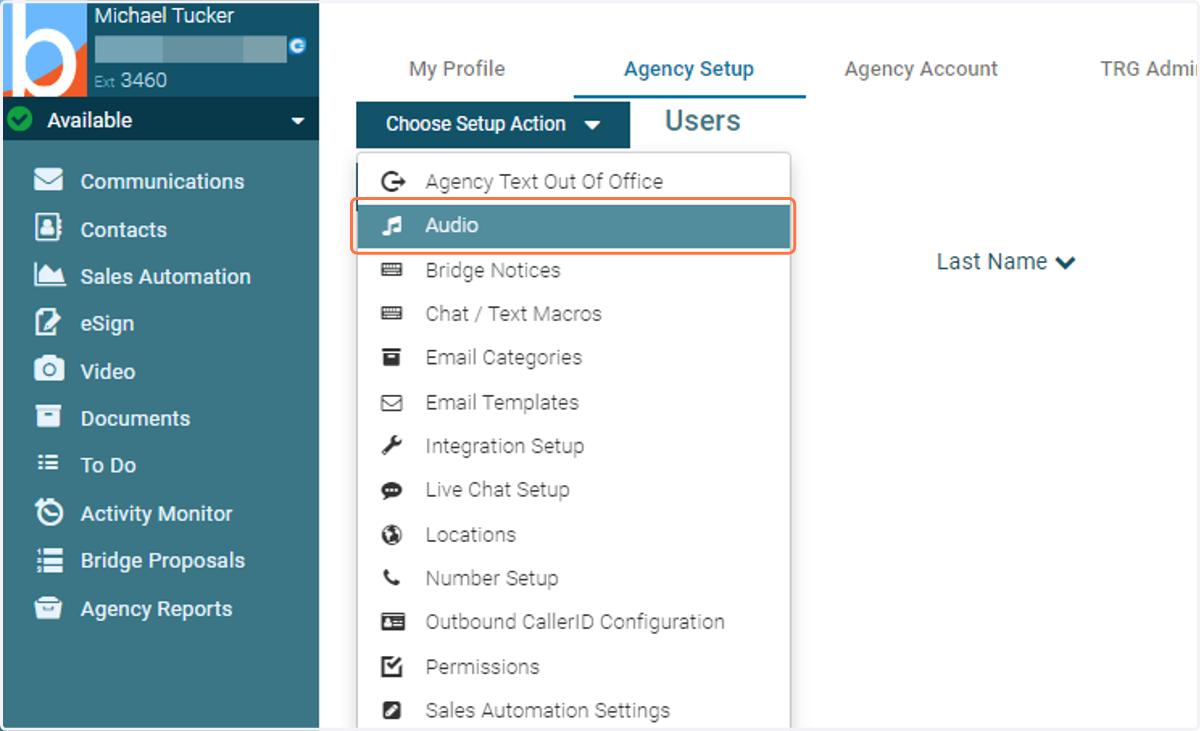
Task: Click the Locations globe icon
Action: (x=392, y=534)
